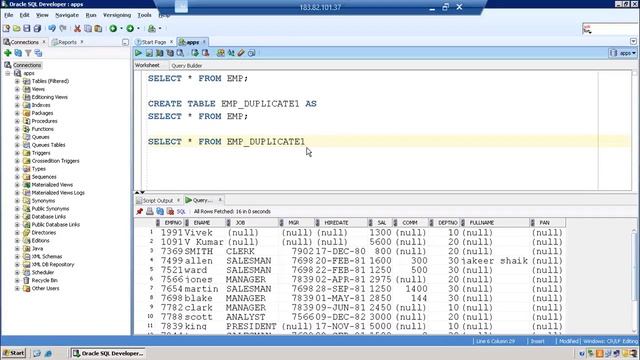The height and width of the screenshot is (360, 640).
Task: Collapse the apps connection node
Action: point(8,73)
